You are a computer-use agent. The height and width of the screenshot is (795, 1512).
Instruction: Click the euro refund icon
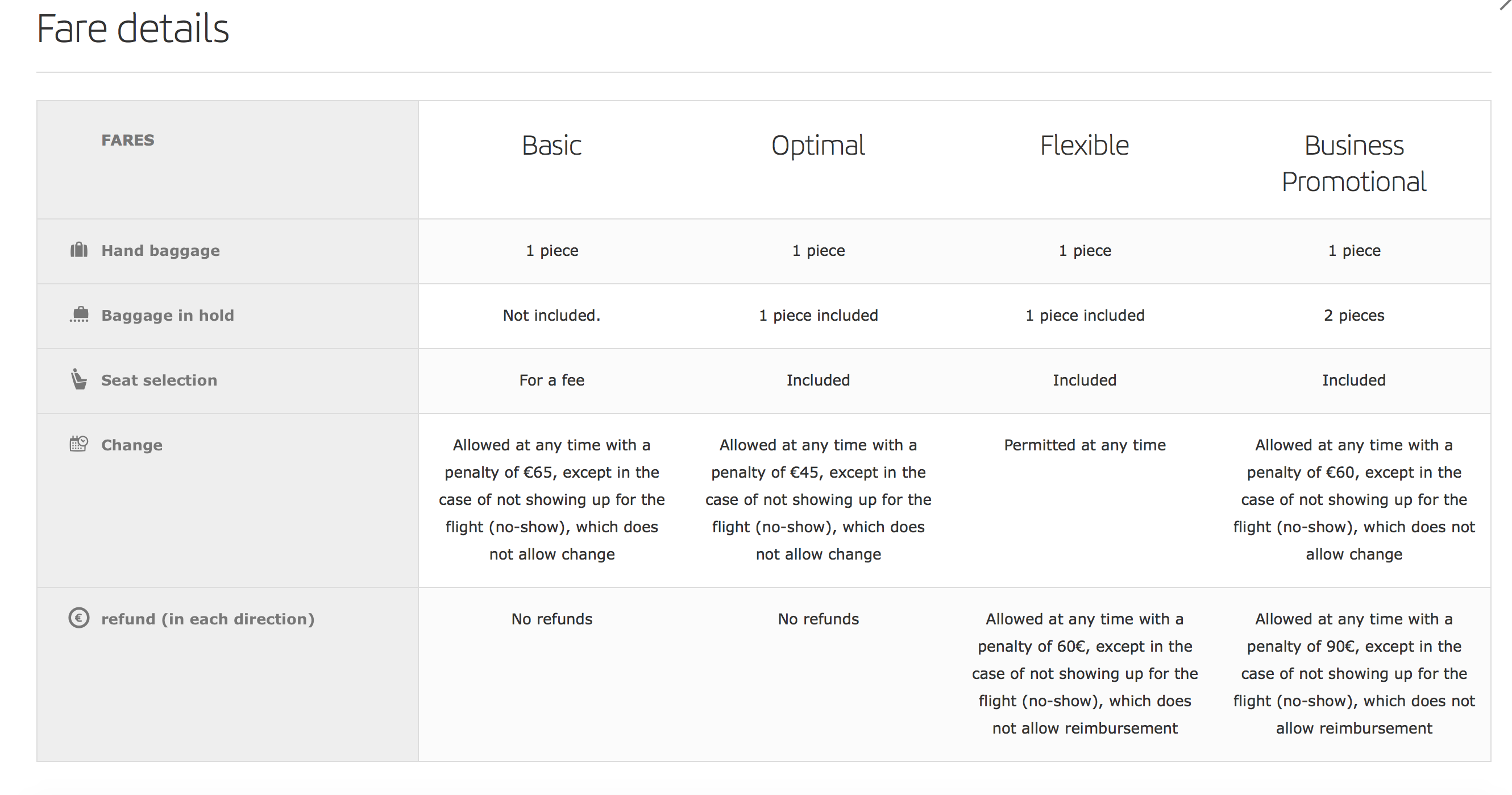pos(78,618)
